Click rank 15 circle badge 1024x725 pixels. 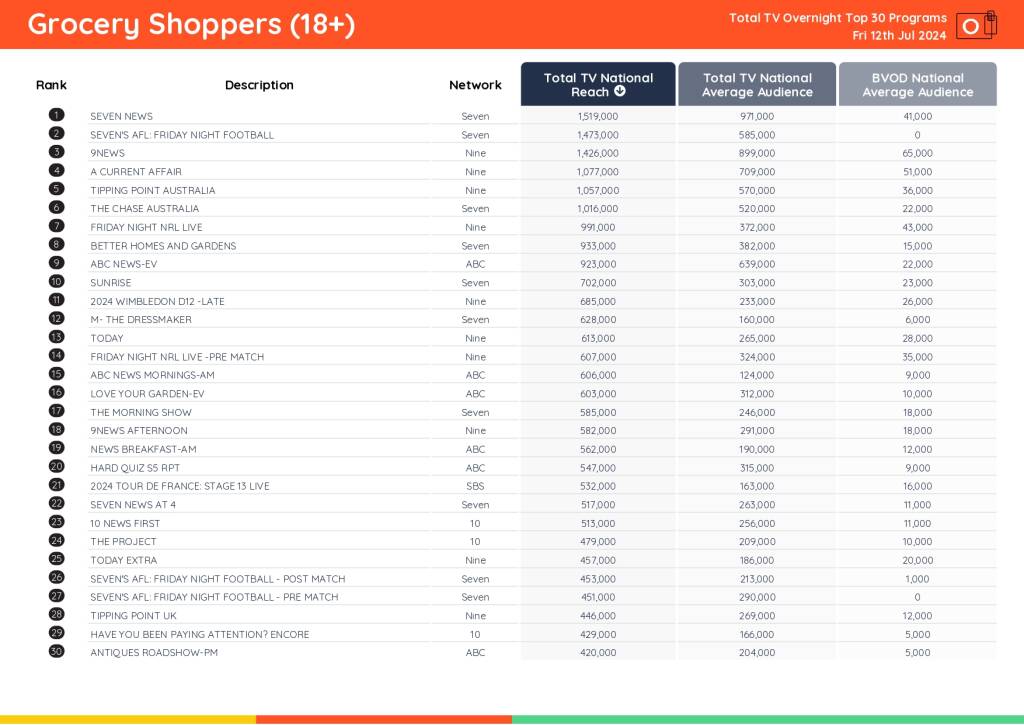[56, 374]
